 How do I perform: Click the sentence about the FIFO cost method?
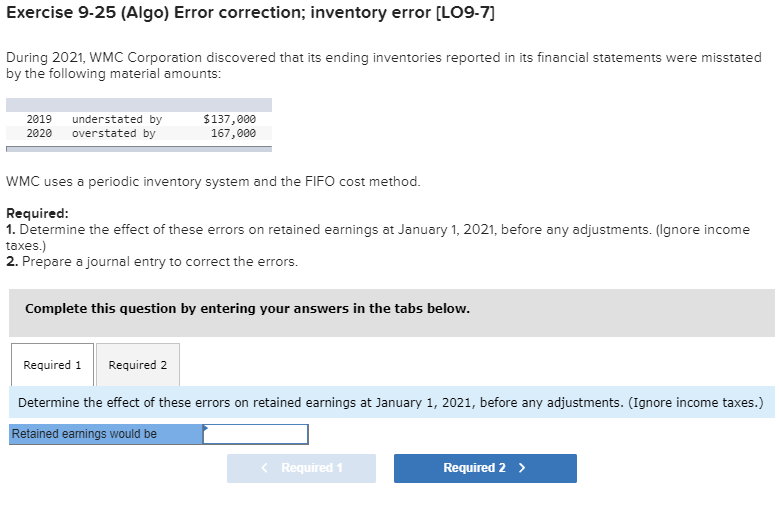[x=213, y=181]
